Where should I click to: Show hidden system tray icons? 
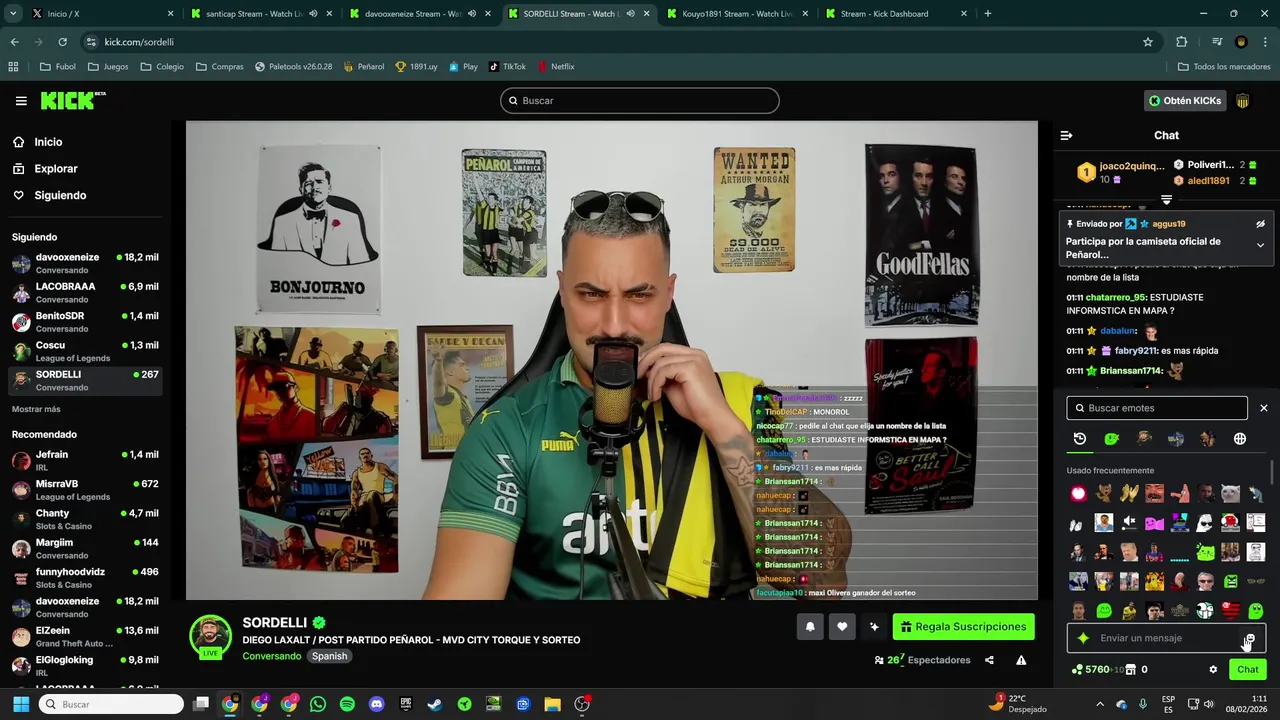[1100, 704]
